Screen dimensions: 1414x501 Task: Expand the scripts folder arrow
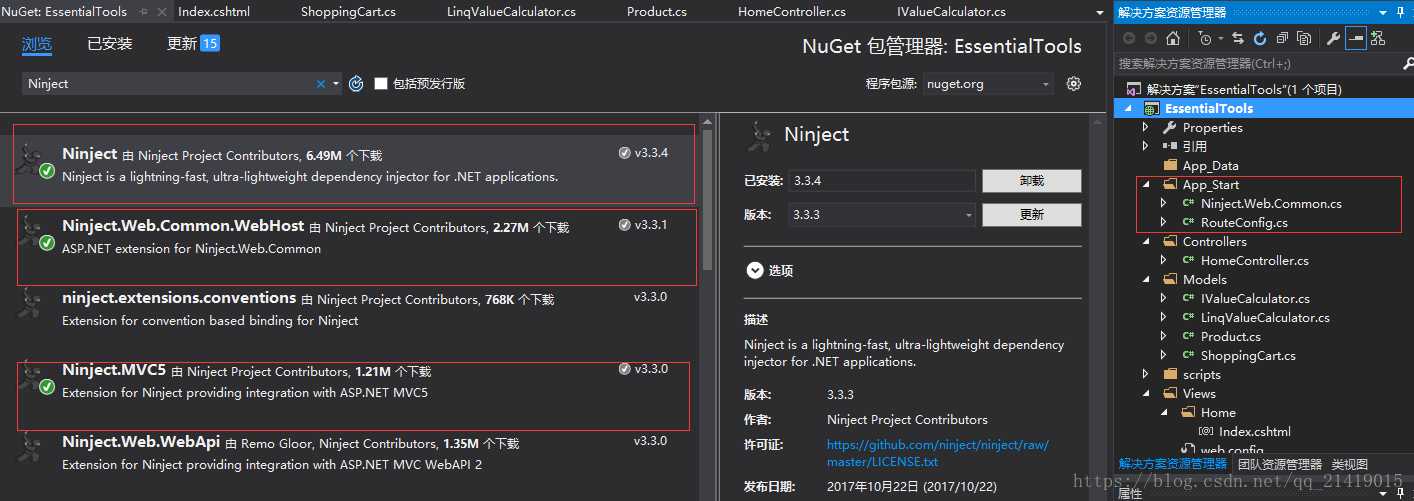click(1147, 374)
